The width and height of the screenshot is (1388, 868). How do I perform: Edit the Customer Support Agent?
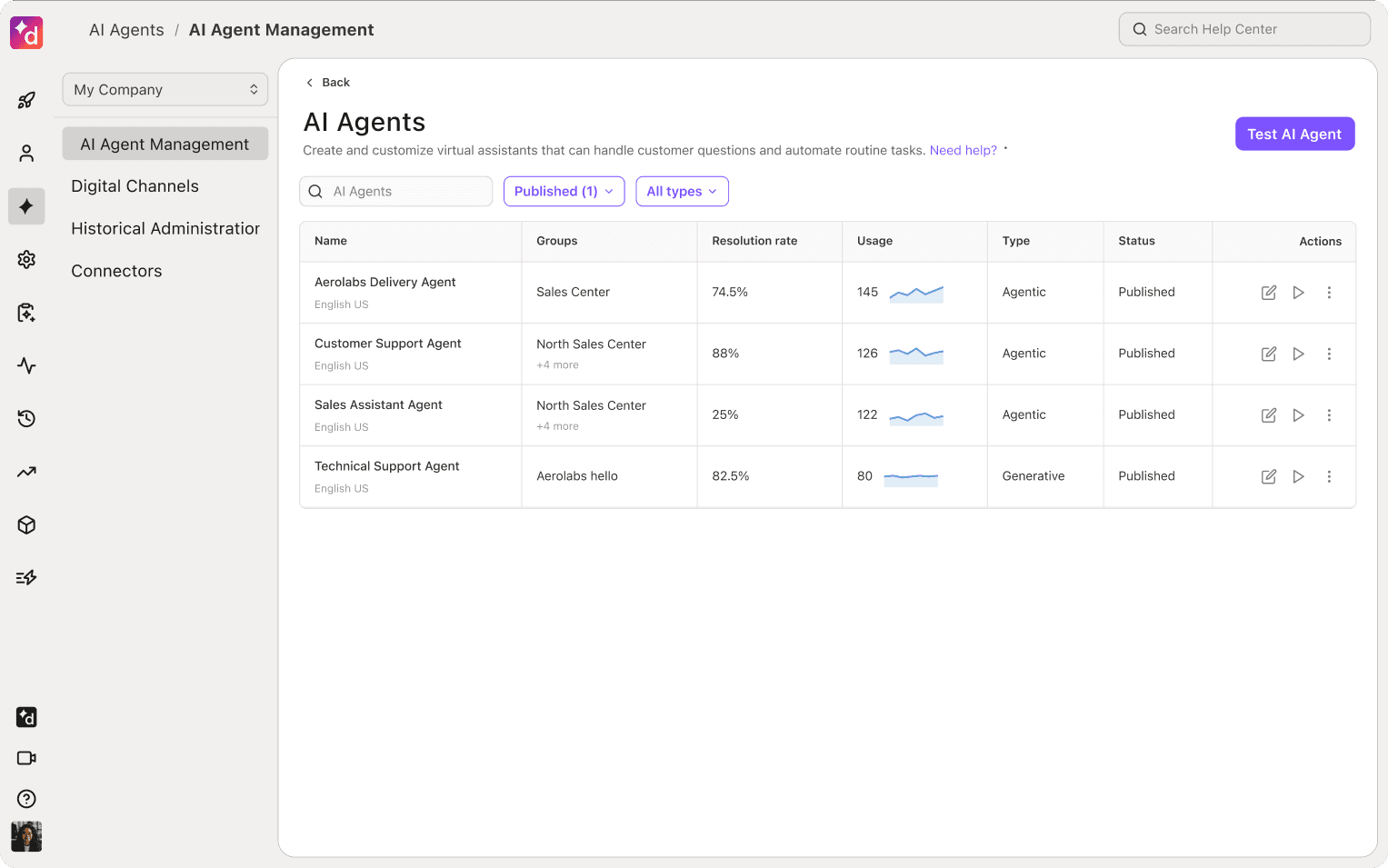[1269, 354]
